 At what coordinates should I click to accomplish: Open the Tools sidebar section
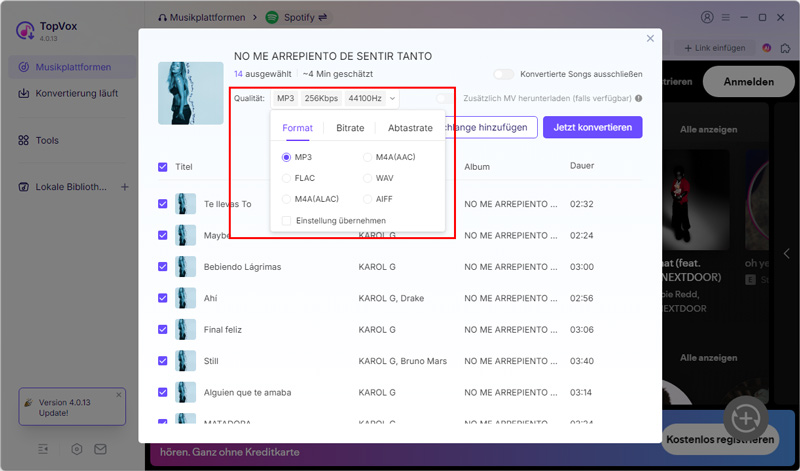(x=39, y=140)
